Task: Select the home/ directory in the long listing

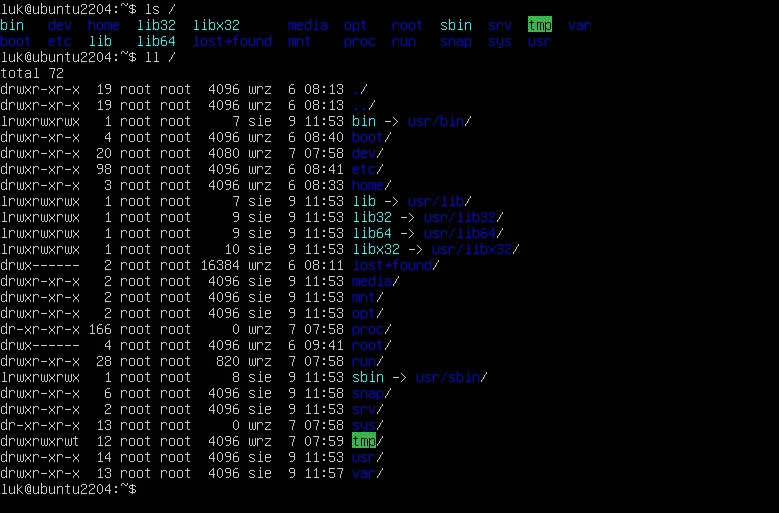Action: point(372,185)
